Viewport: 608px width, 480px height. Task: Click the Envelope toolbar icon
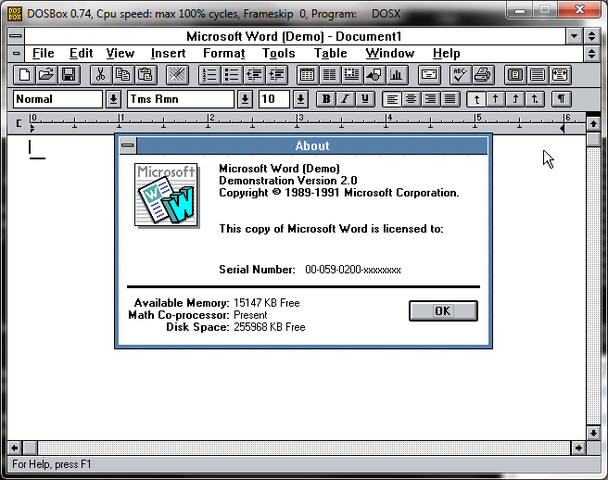pos(429,75)
